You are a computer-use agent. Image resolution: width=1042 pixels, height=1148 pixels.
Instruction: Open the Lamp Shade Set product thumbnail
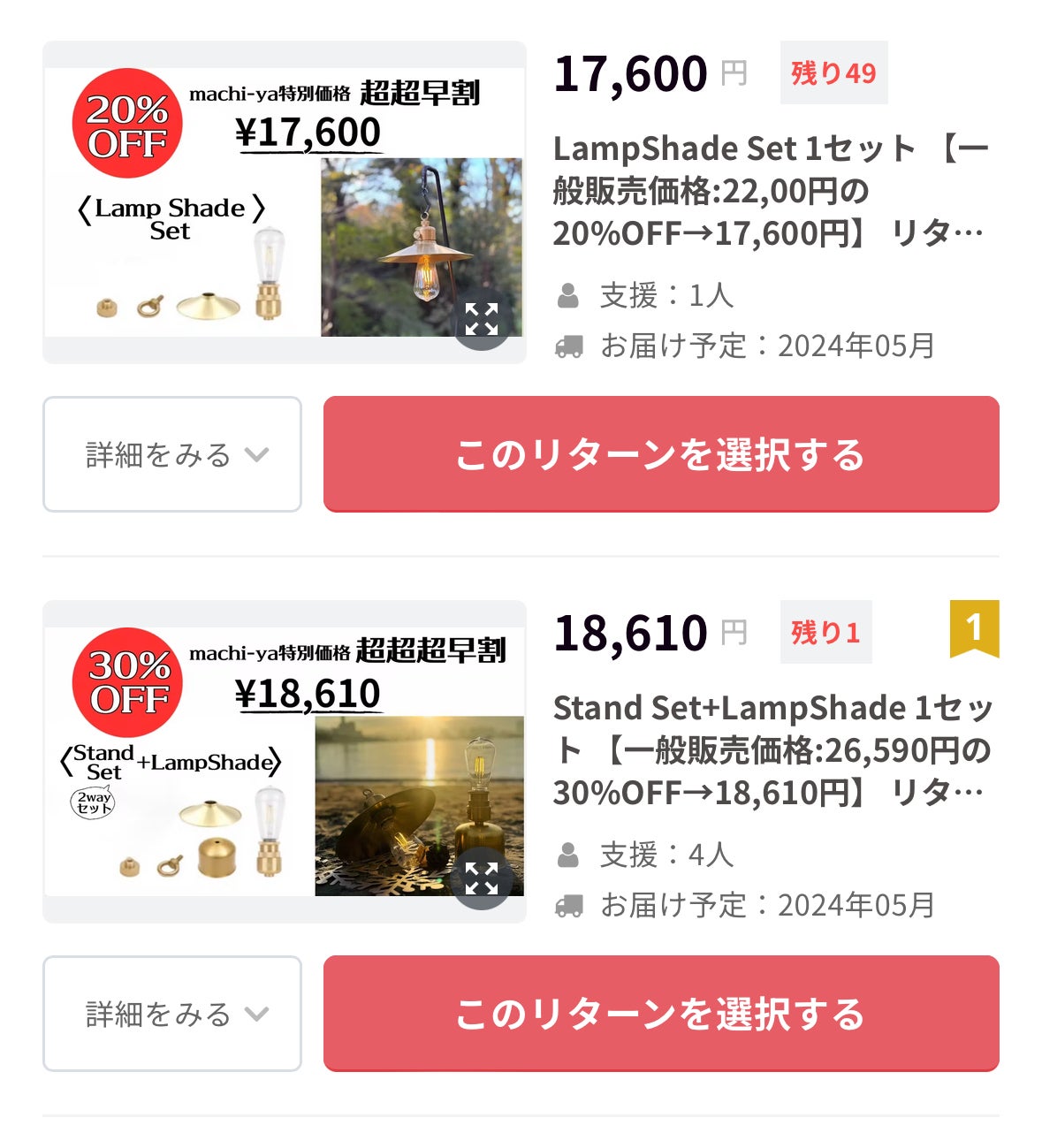(285, 202)
